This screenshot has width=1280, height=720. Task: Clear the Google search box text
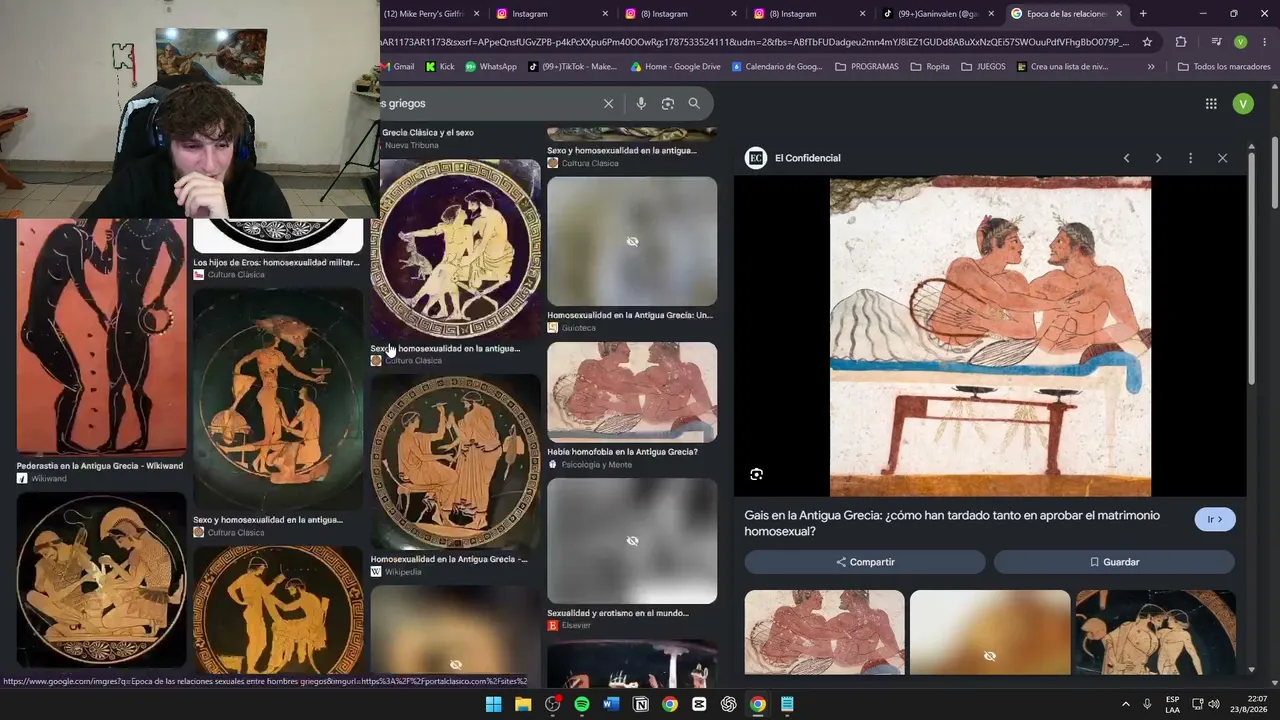pyautogui.click(x=608, y=103)
